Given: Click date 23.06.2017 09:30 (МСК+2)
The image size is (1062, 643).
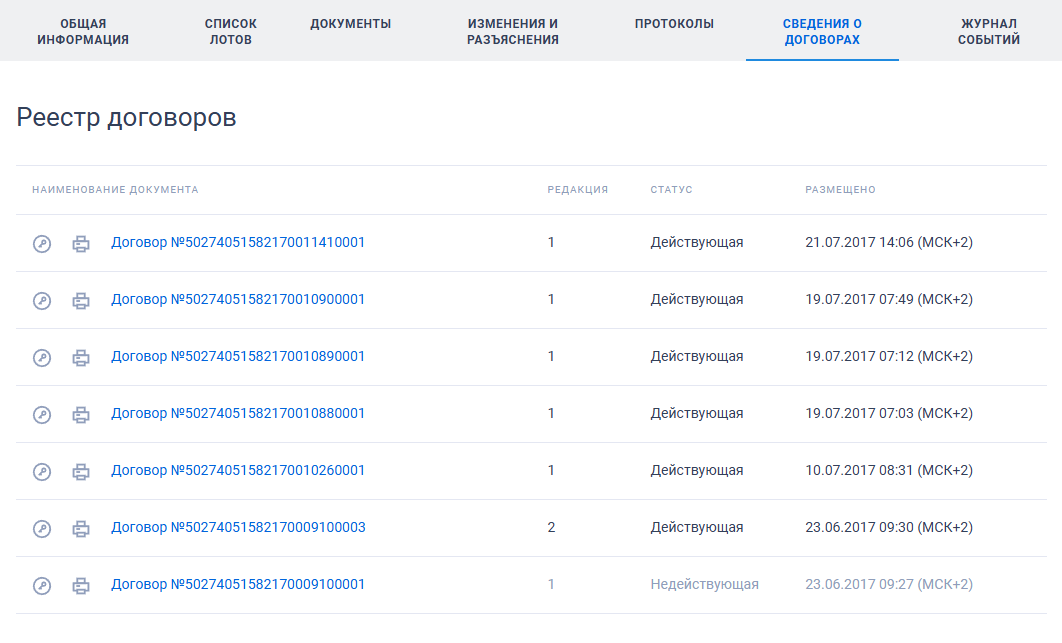Looking at the screenshot, I should (x=889, y=527).
